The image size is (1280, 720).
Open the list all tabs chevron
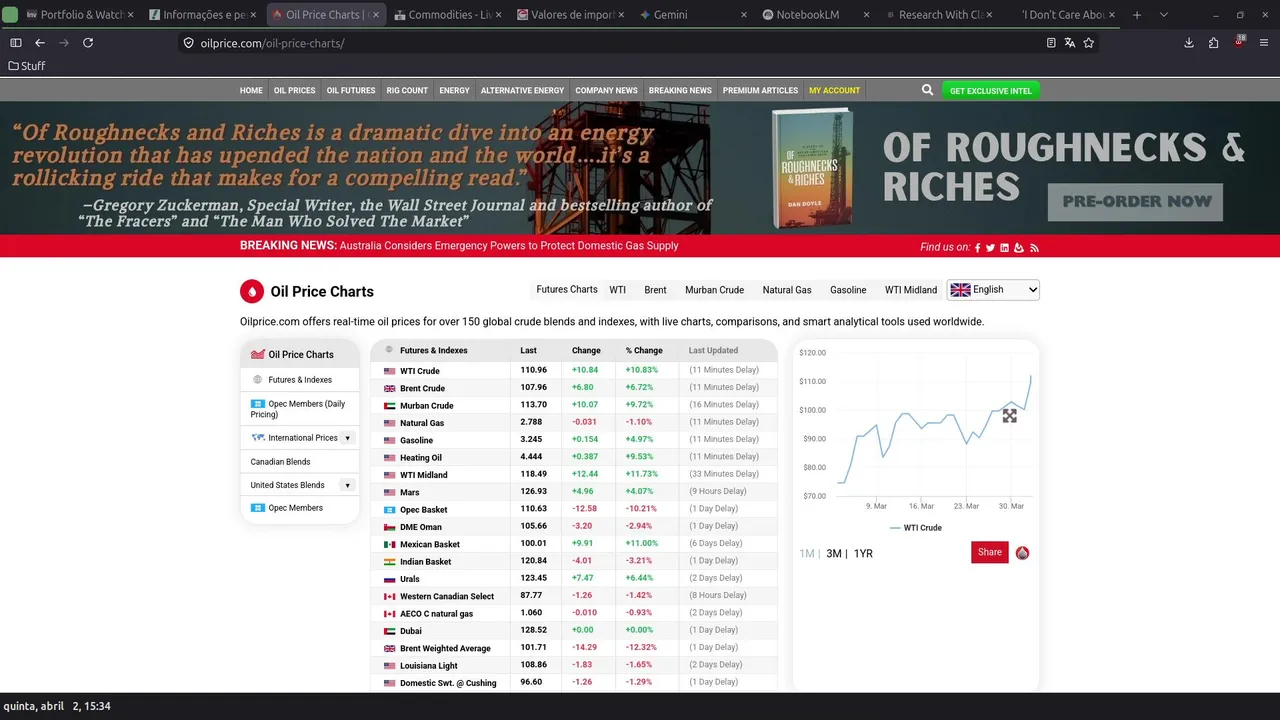1163,15
